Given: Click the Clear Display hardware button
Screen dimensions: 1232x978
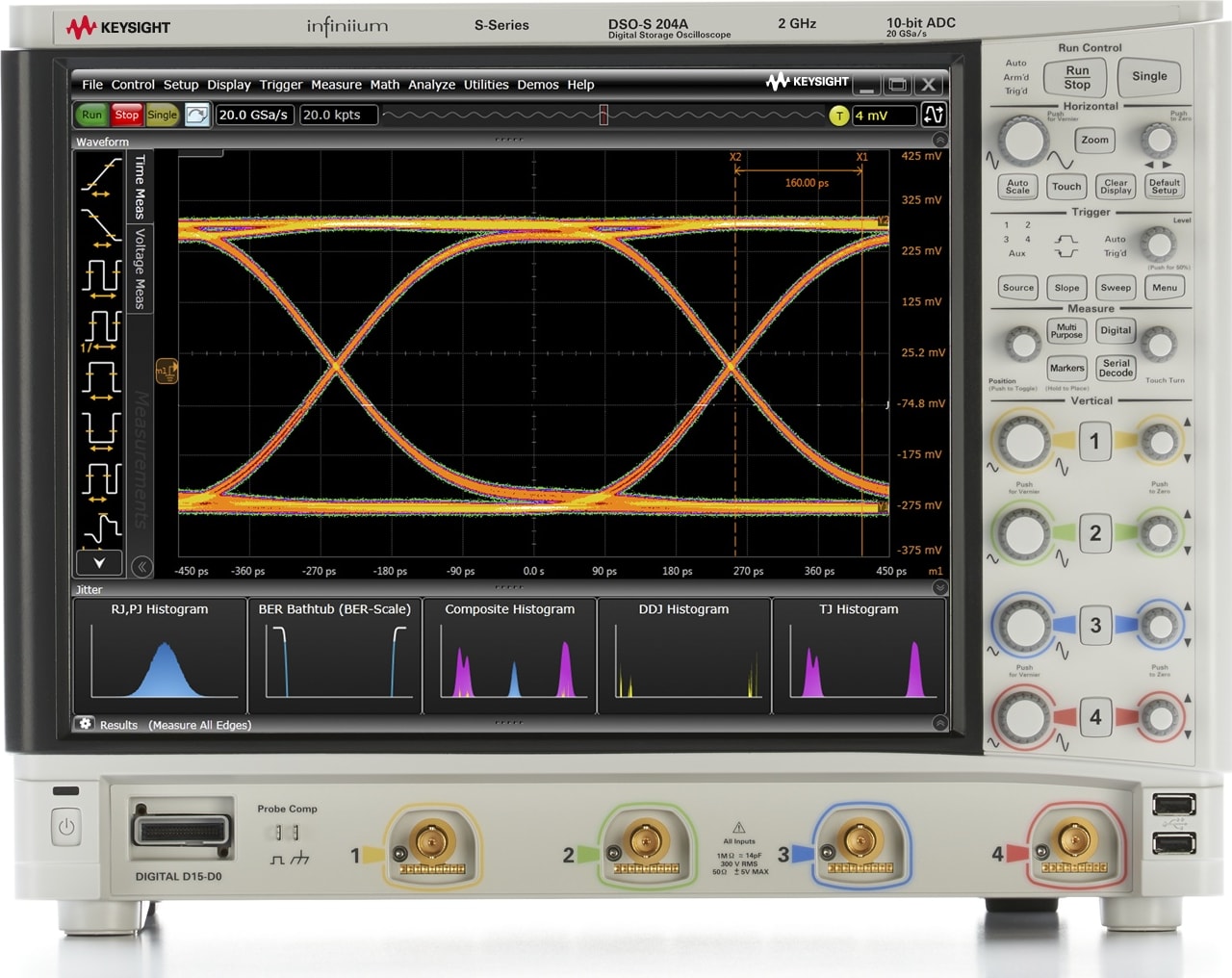Looking at the screenshot, I should pos(1116,187).
